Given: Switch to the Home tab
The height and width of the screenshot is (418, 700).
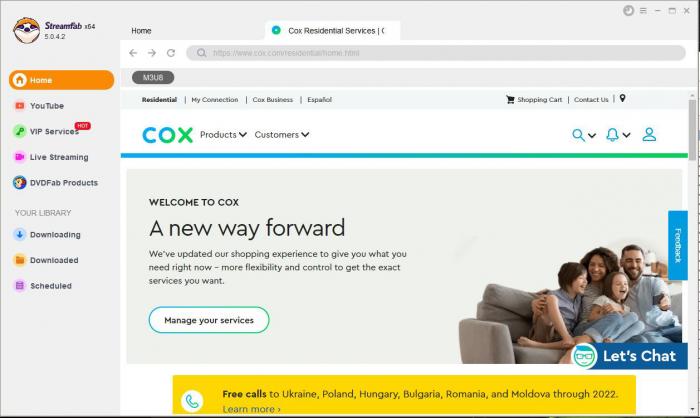Looking at the screenshot, I should click(x=141, y=31).
